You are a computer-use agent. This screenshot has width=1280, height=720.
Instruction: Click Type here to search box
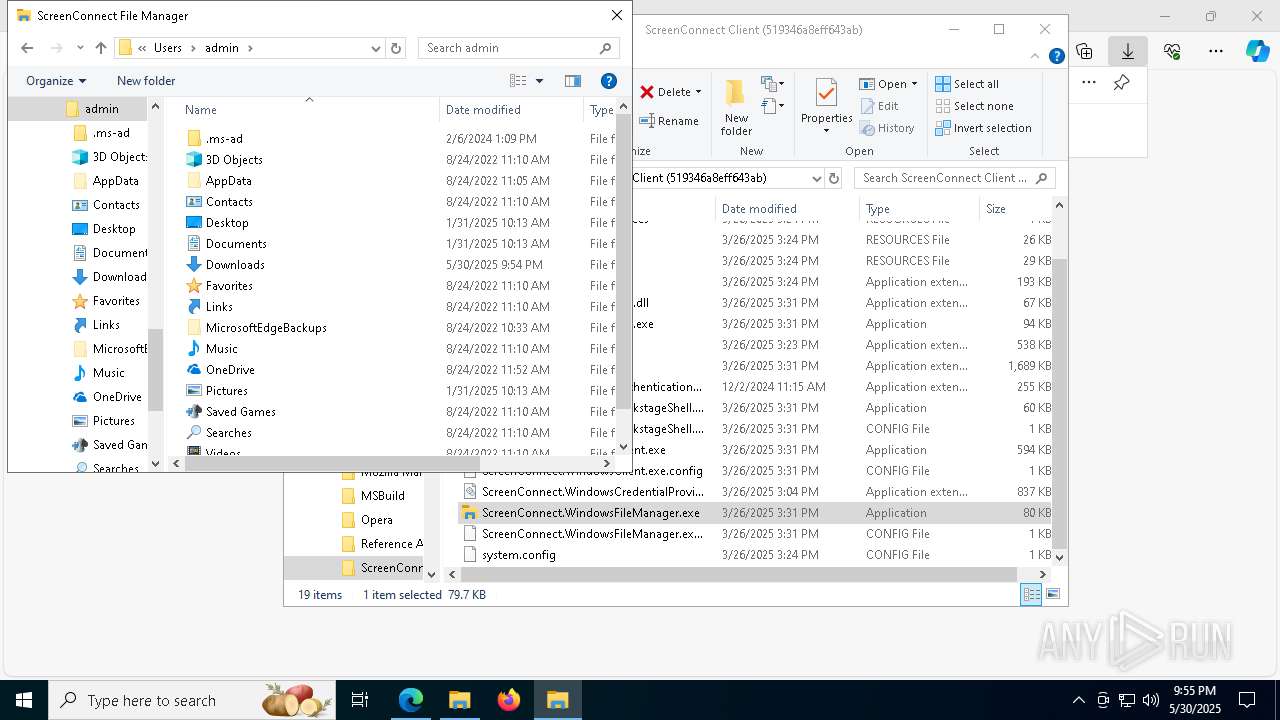(190, 700)
